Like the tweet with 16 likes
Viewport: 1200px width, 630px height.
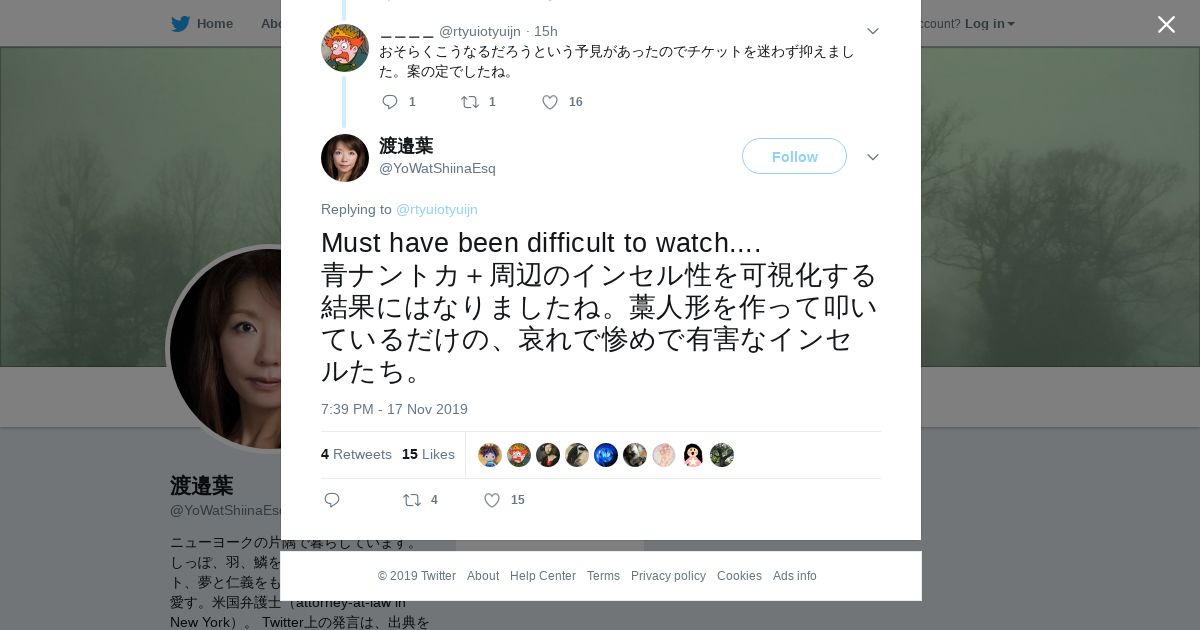(550, 102)
